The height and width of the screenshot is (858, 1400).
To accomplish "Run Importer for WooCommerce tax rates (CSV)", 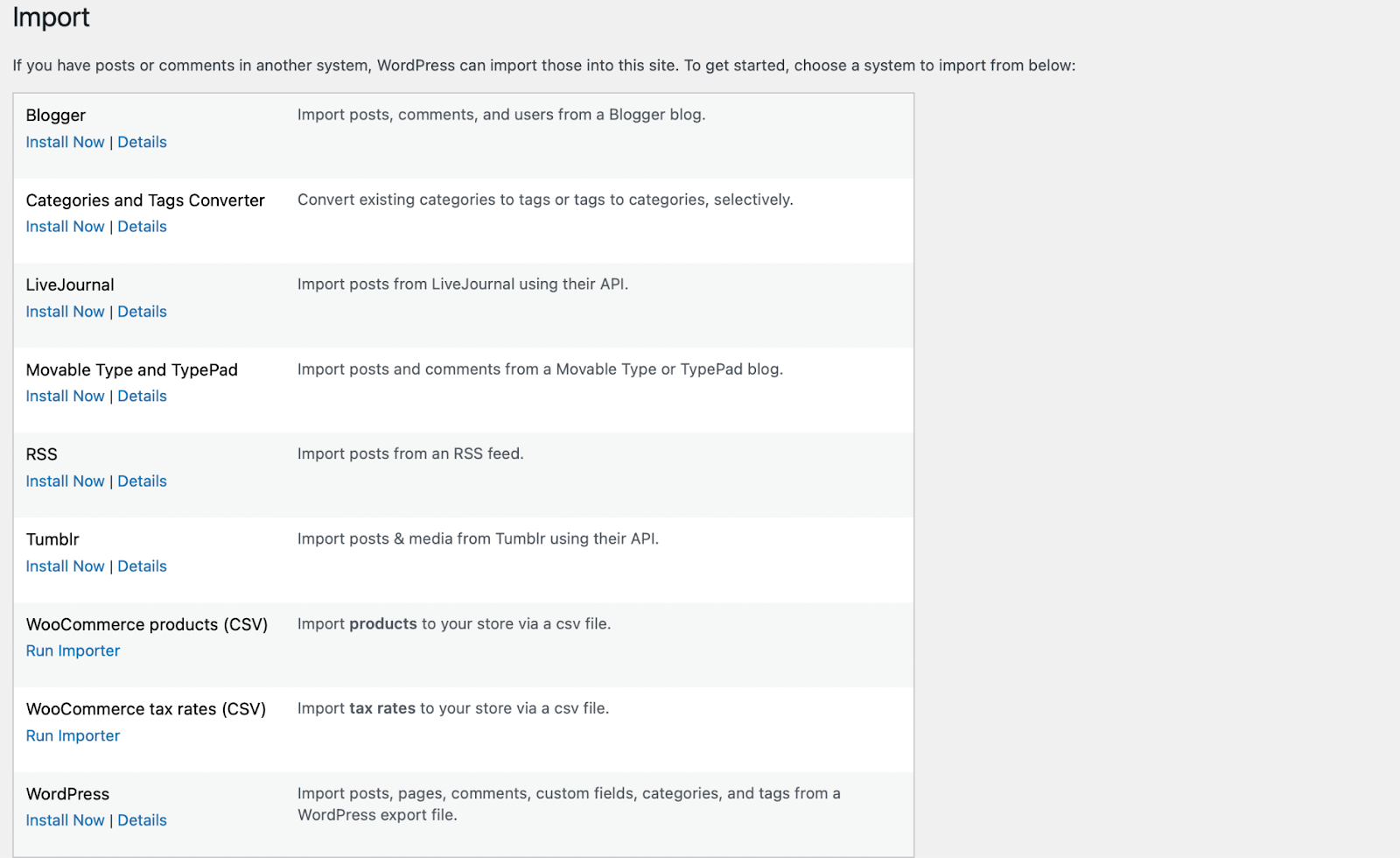I will [73, 735].
